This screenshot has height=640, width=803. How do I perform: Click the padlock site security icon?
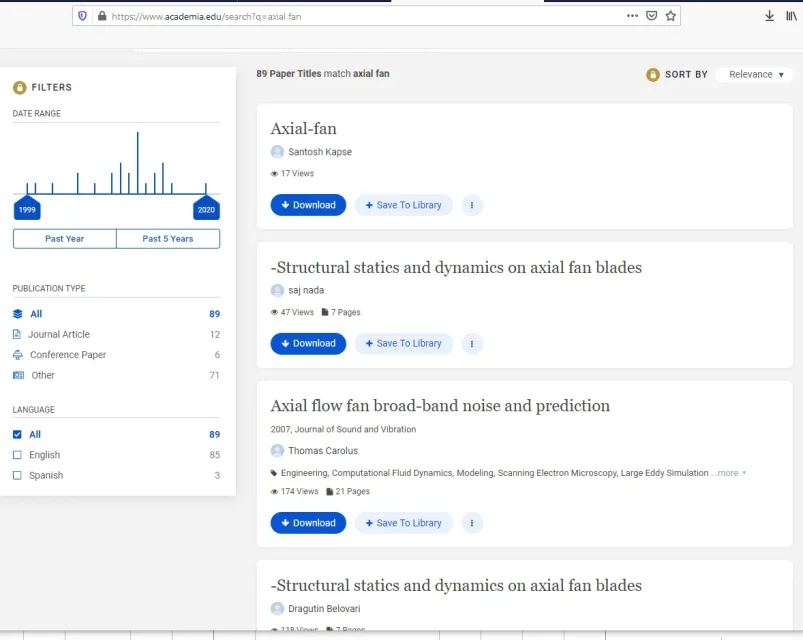[x=99, y=16]
